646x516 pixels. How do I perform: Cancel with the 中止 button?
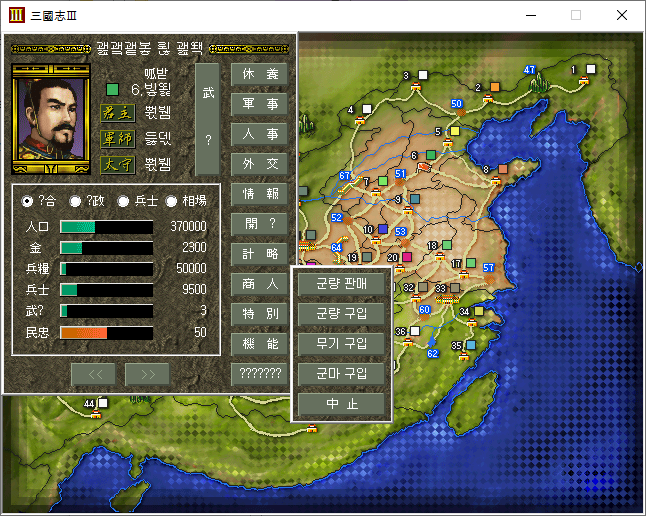342,404
